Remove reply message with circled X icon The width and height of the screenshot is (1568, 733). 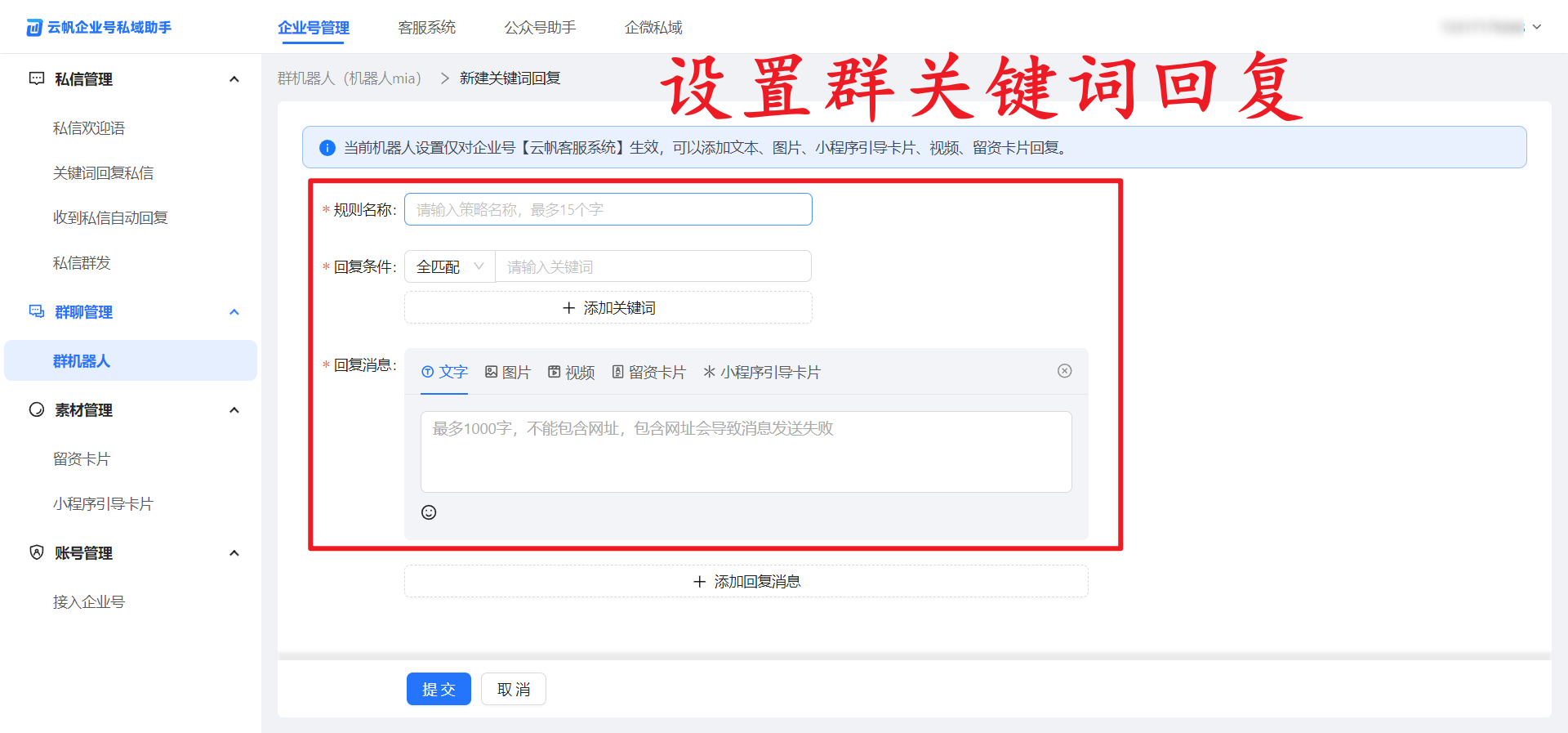point(1064,371)
